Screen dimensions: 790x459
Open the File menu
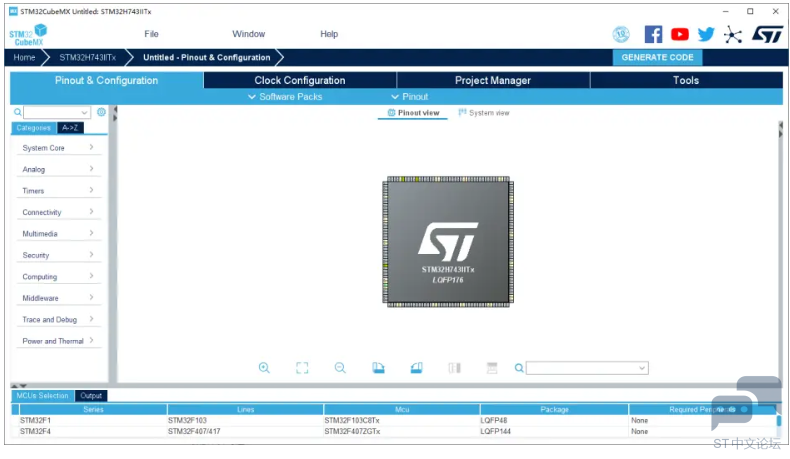click(151, 34)
